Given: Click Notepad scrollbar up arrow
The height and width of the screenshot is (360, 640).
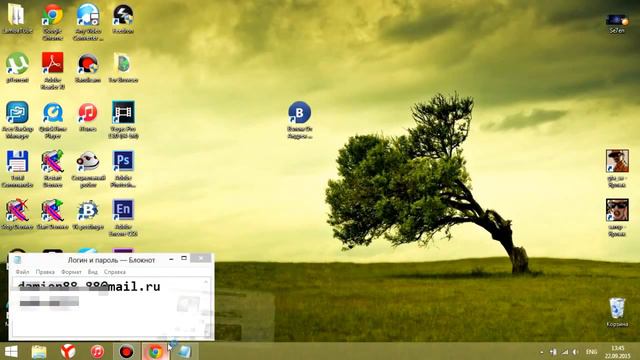Looking at the screenshot, I should click(x=207, y=282).
